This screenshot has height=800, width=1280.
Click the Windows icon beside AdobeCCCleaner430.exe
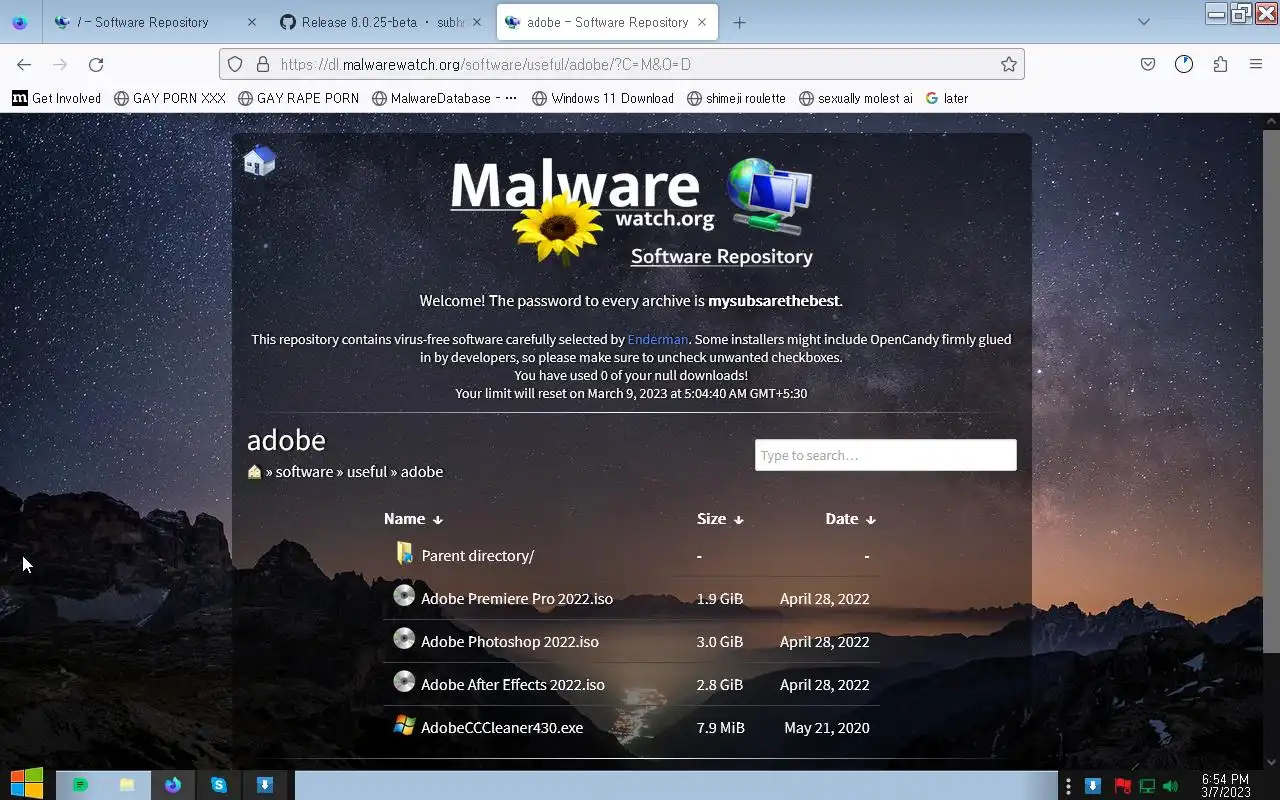tap(404, 725)
